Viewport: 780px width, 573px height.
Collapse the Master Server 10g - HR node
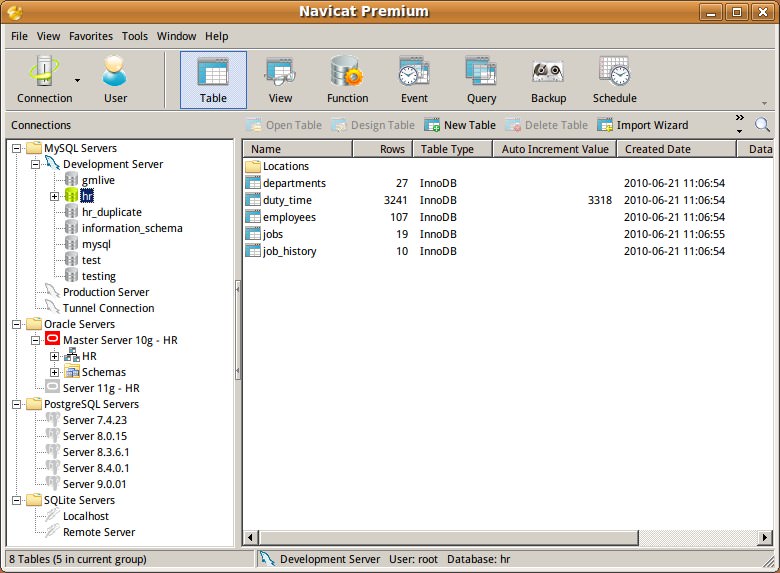[x=35, y=340]
